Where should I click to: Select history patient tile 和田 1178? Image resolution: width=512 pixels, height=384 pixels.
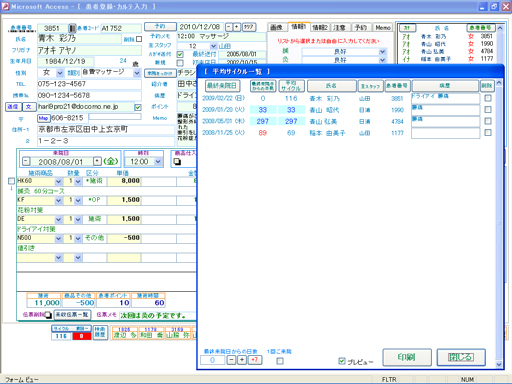[151, 333]
